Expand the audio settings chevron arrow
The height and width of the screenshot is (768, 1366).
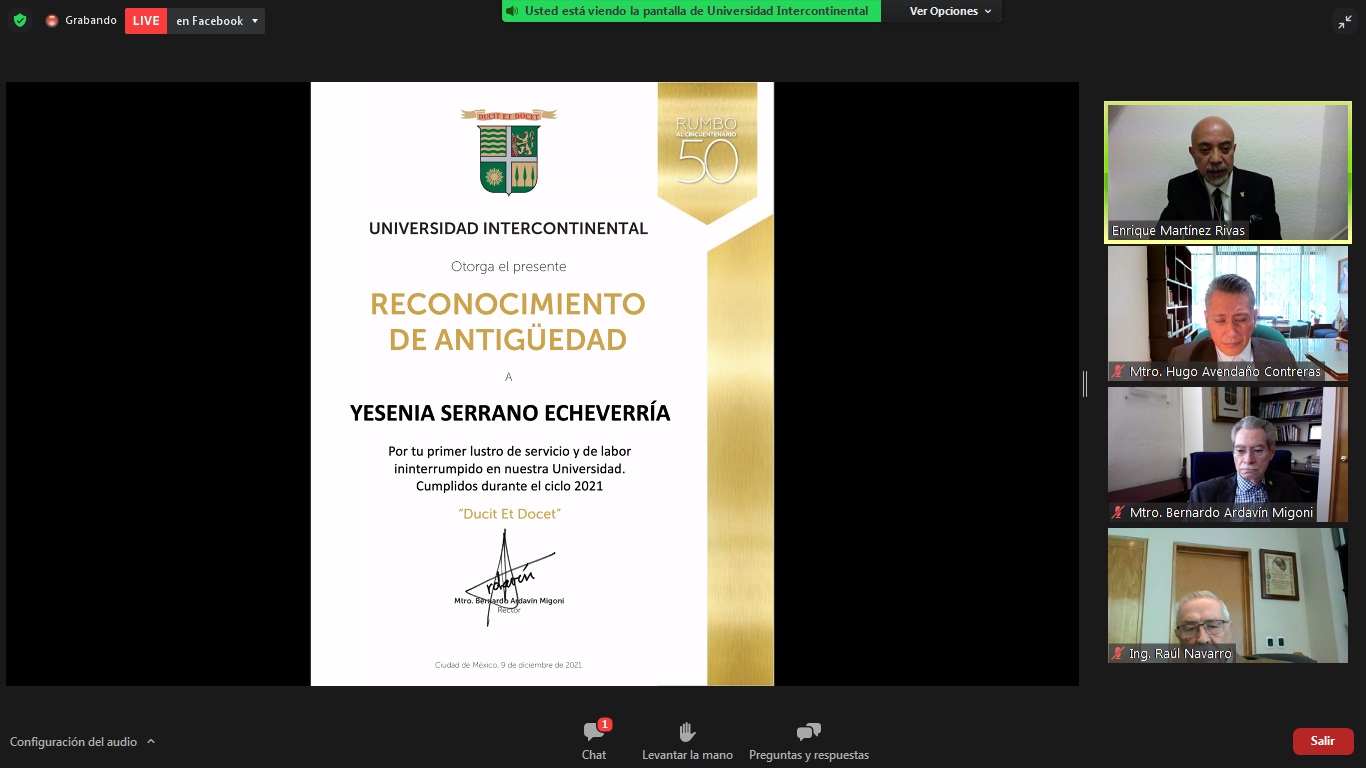(151, 742)
